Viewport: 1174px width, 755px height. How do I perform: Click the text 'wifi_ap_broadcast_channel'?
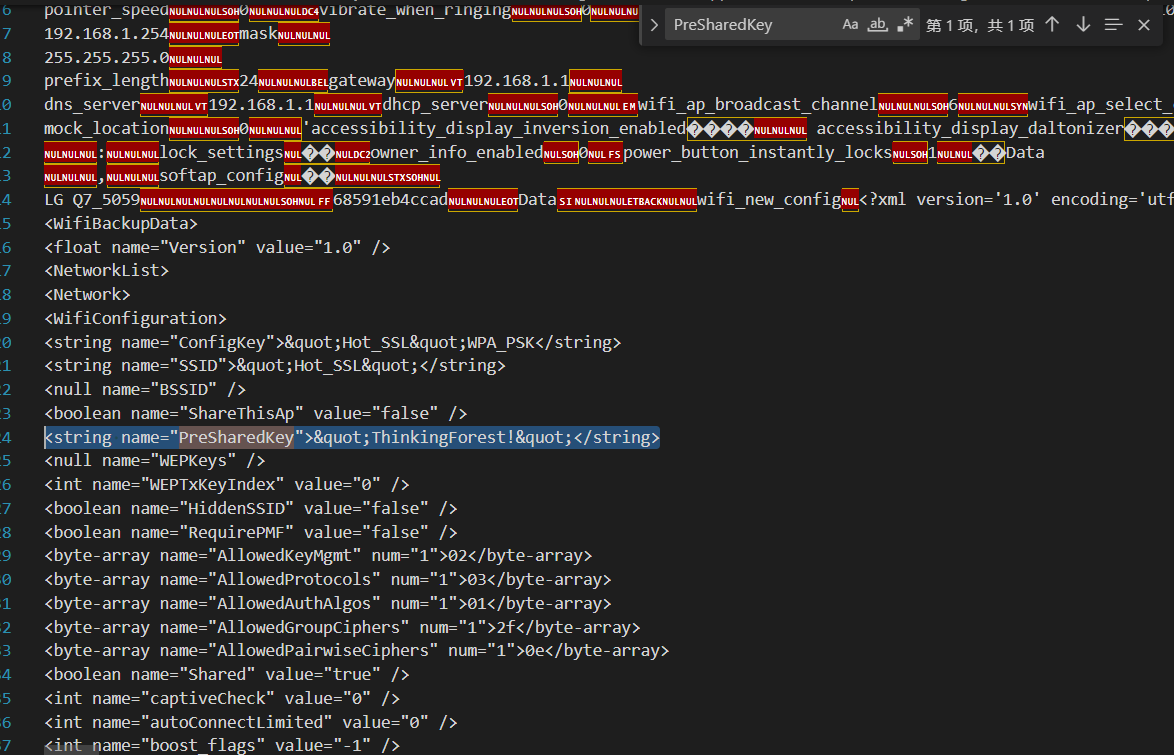coord(758,105)
